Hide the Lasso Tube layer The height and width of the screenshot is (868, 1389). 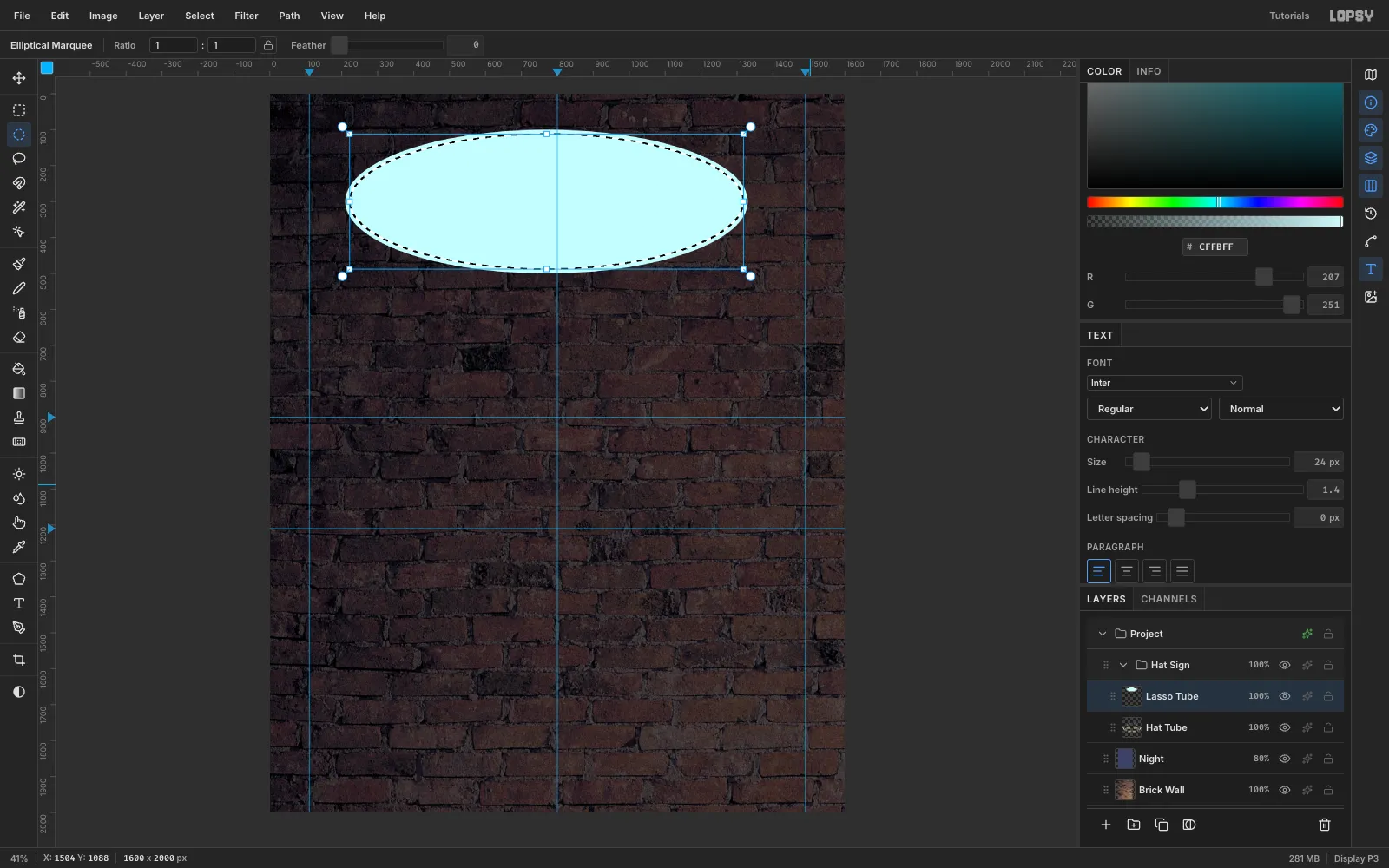pyautogui.click(x=1285, y=696)
